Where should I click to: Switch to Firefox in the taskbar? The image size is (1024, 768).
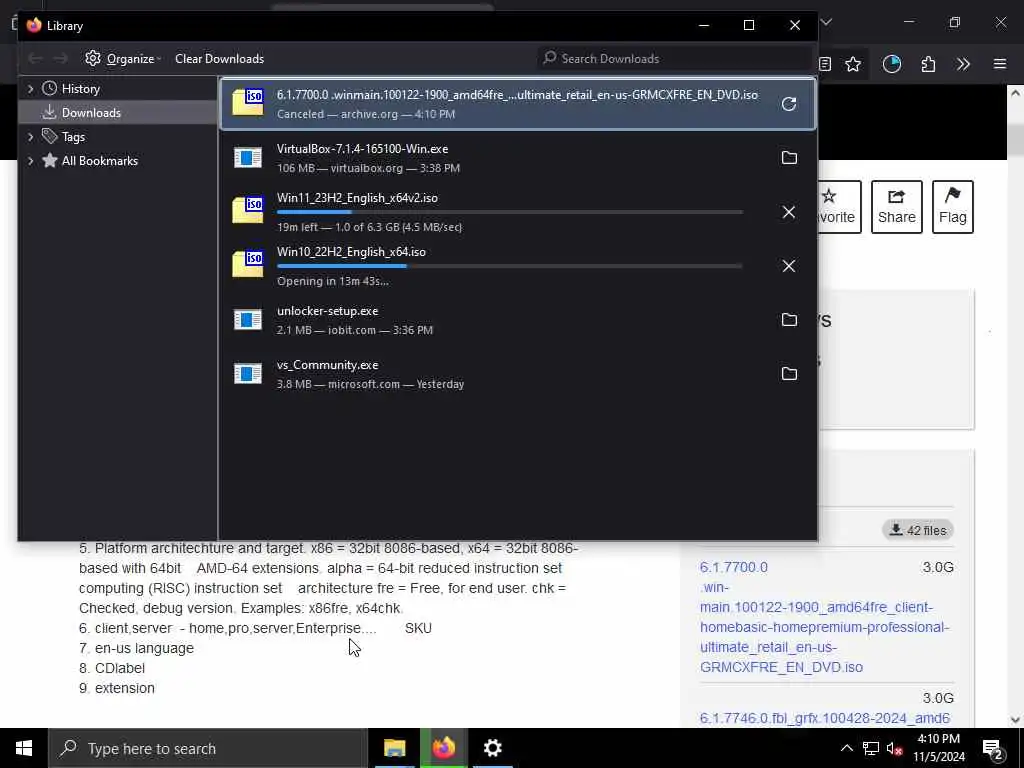[x=443, y=748]
